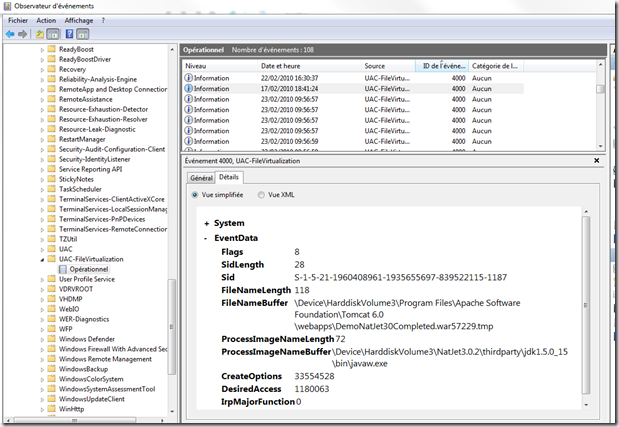This screenshot has width=619, height=427.
Task: Click the tree pane horizontal scrollbar
Action: click(74, 421)
